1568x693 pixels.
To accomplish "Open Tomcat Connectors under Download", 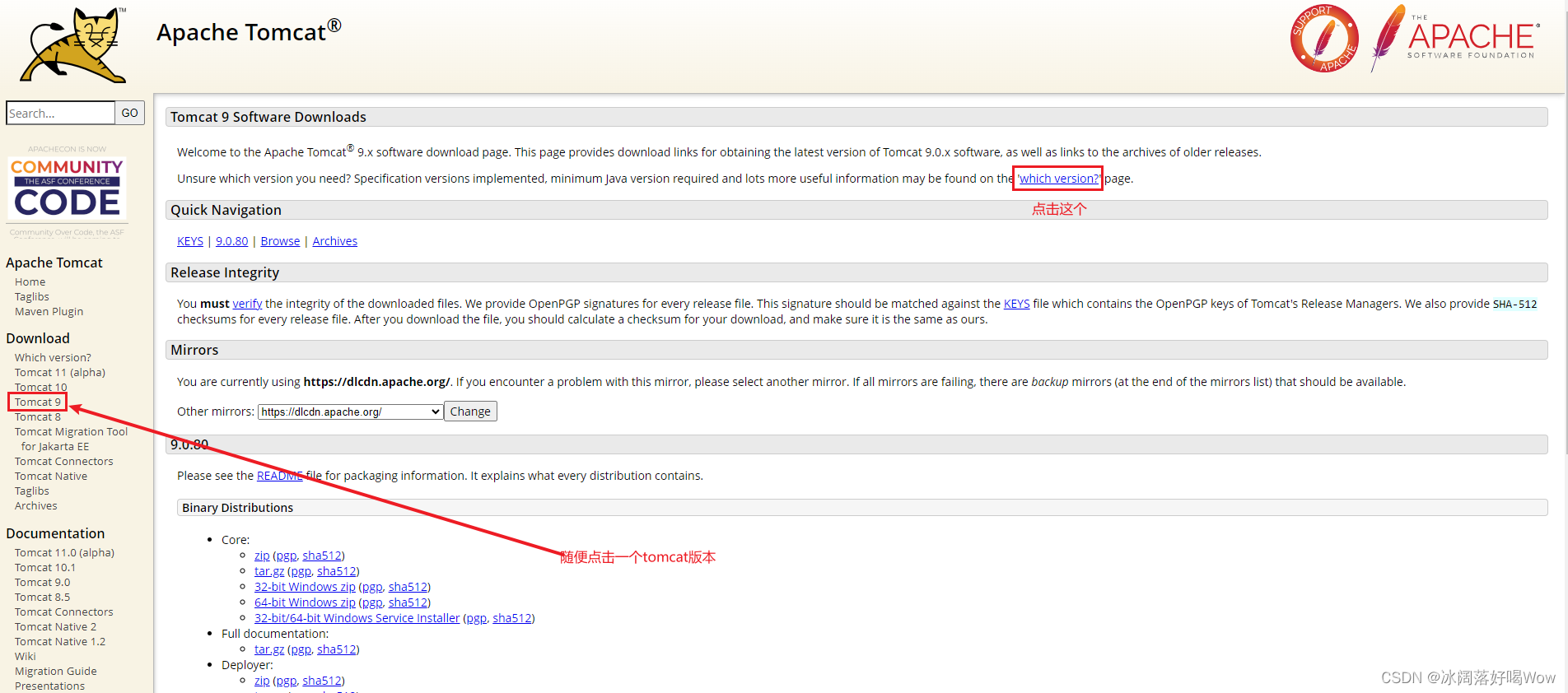I will [64, 462].
